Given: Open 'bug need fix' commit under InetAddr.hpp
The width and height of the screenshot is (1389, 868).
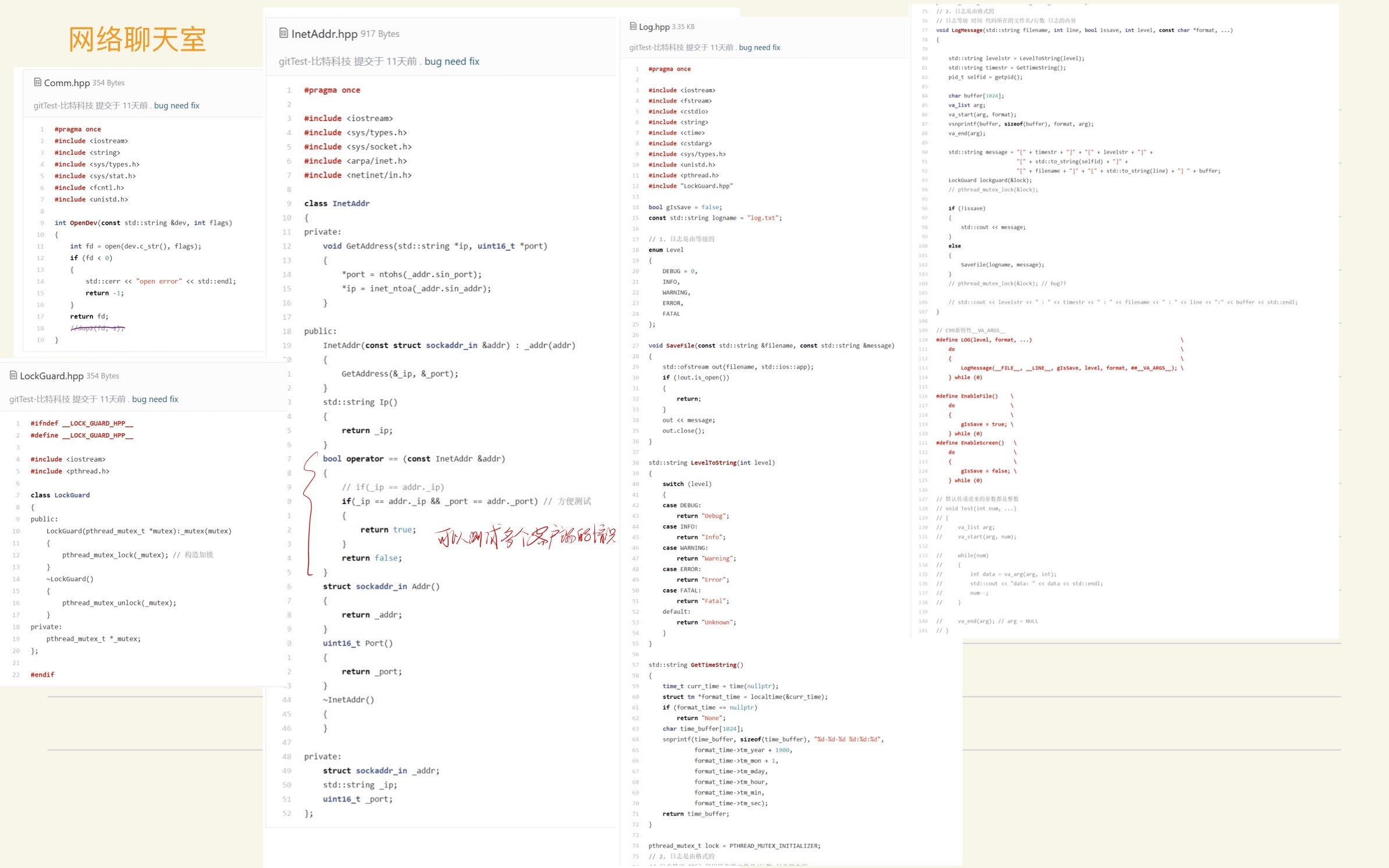Looking at the screenshot, I should (452, 61).
